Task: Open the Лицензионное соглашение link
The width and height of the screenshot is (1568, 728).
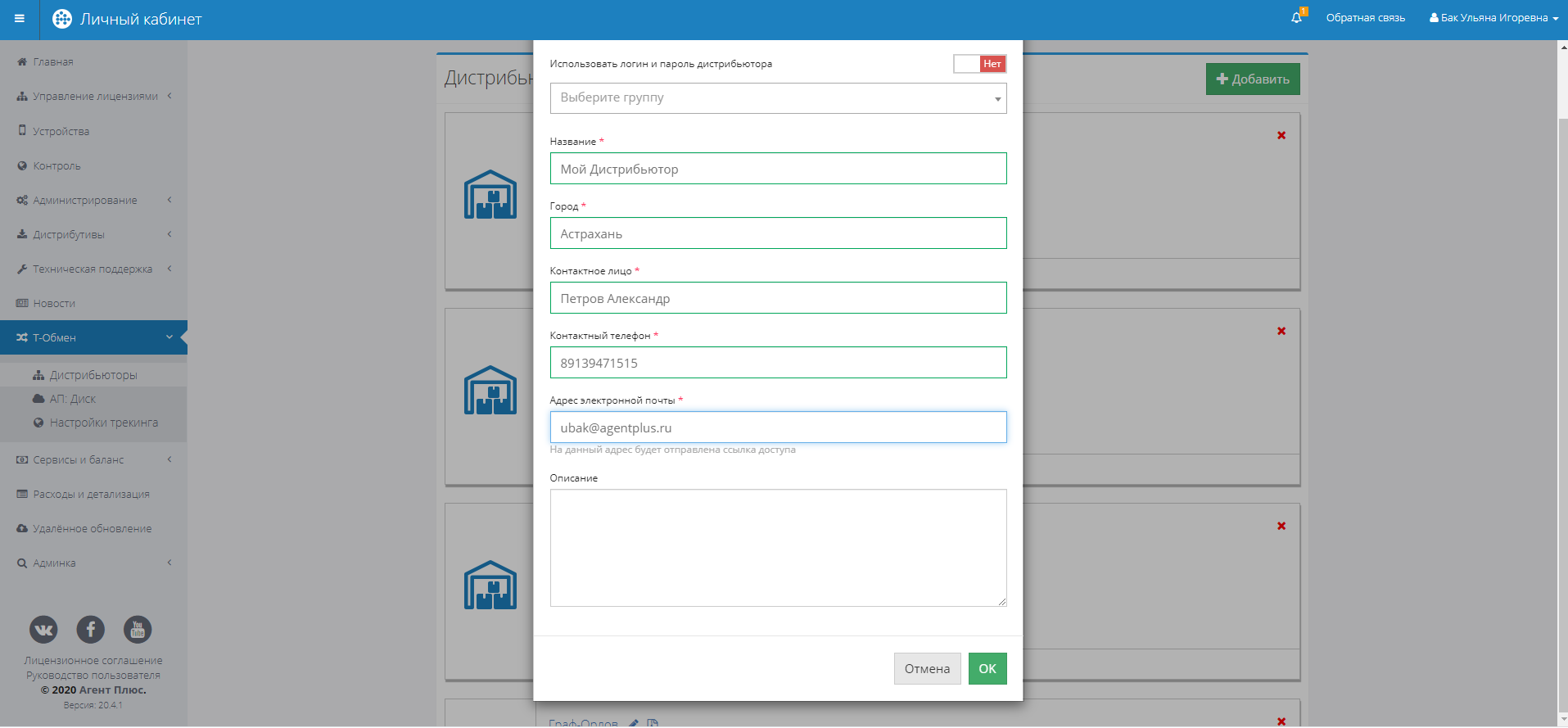Action: click(93, 661)
